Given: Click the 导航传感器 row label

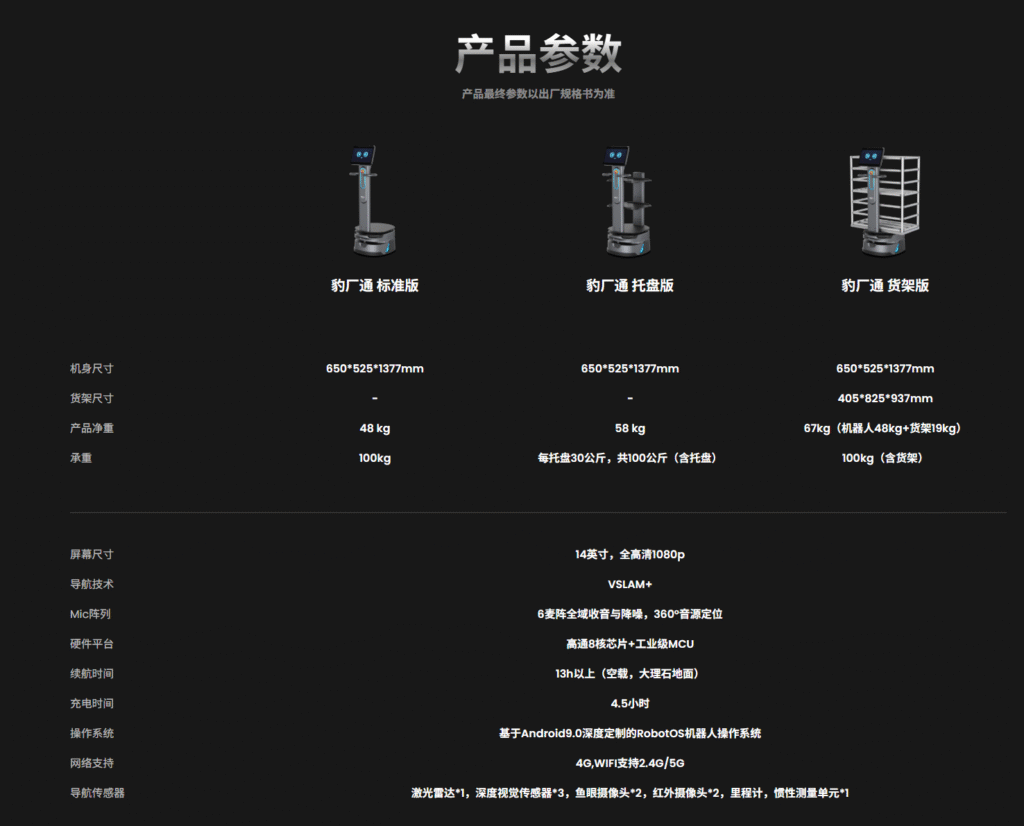Looking at the screenshot, I should [97, 794].
